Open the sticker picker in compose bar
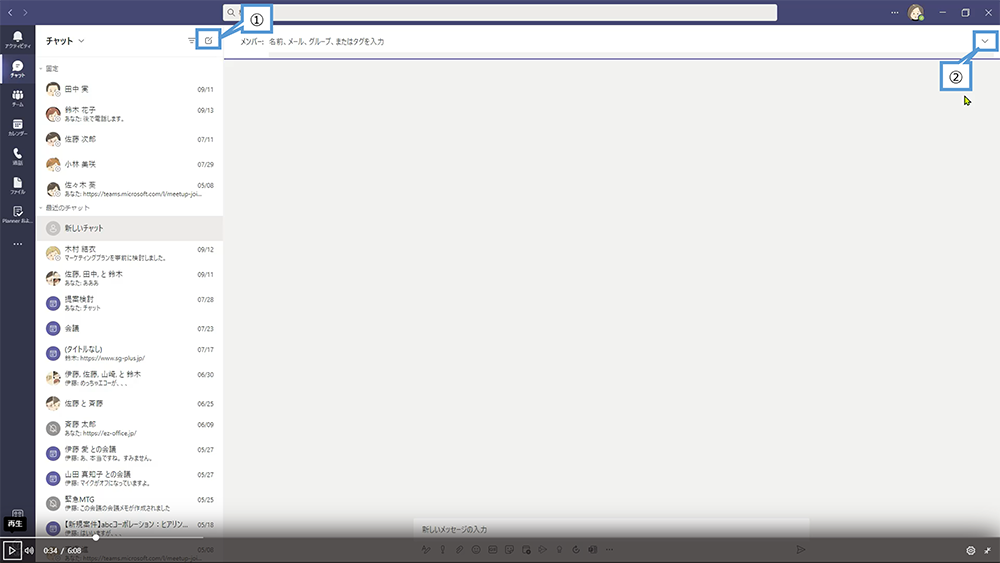Screen dimensions: 1000x563 coord(509,549)
